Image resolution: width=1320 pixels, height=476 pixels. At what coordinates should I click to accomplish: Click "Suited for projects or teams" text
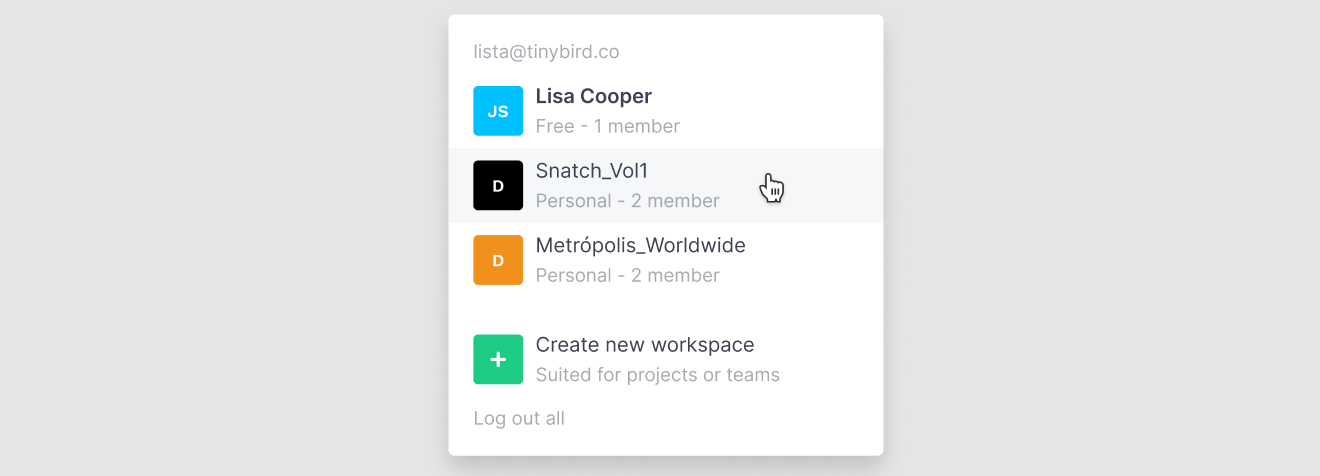(x=657, y=375)
